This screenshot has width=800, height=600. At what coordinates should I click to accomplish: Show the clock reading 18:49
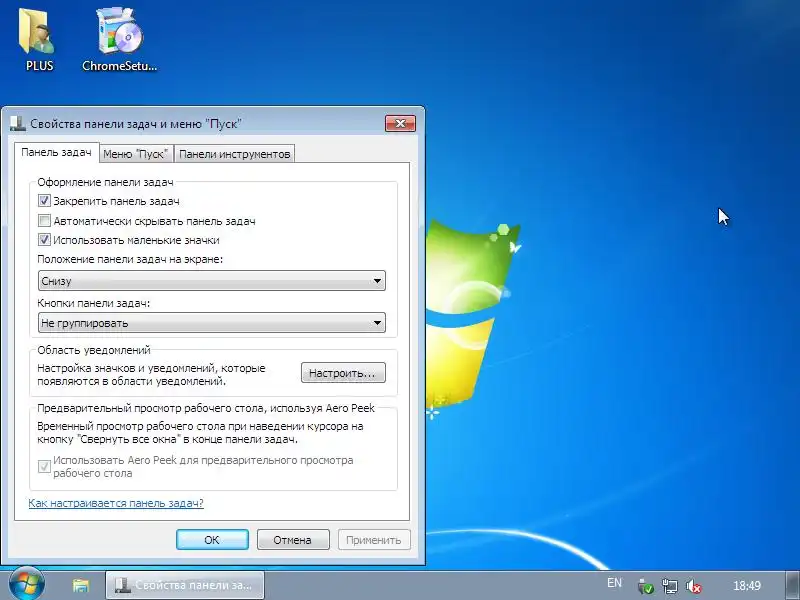pos(747,586)
